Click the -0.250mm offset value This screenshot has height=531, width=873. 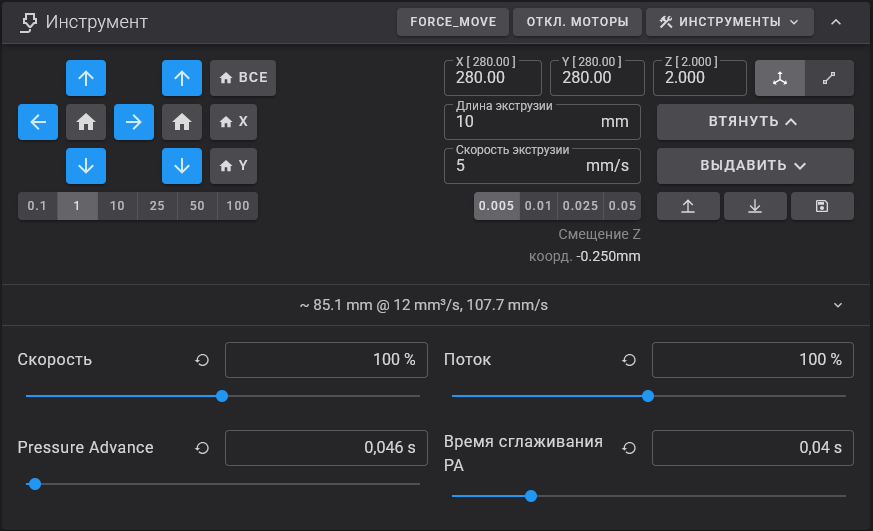[609, 257]
